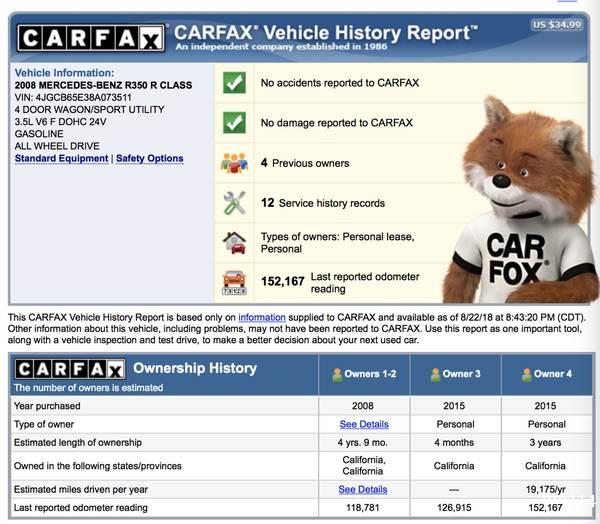Select the Owner 4 column header
600x524 pixels.
coord(547,374)
